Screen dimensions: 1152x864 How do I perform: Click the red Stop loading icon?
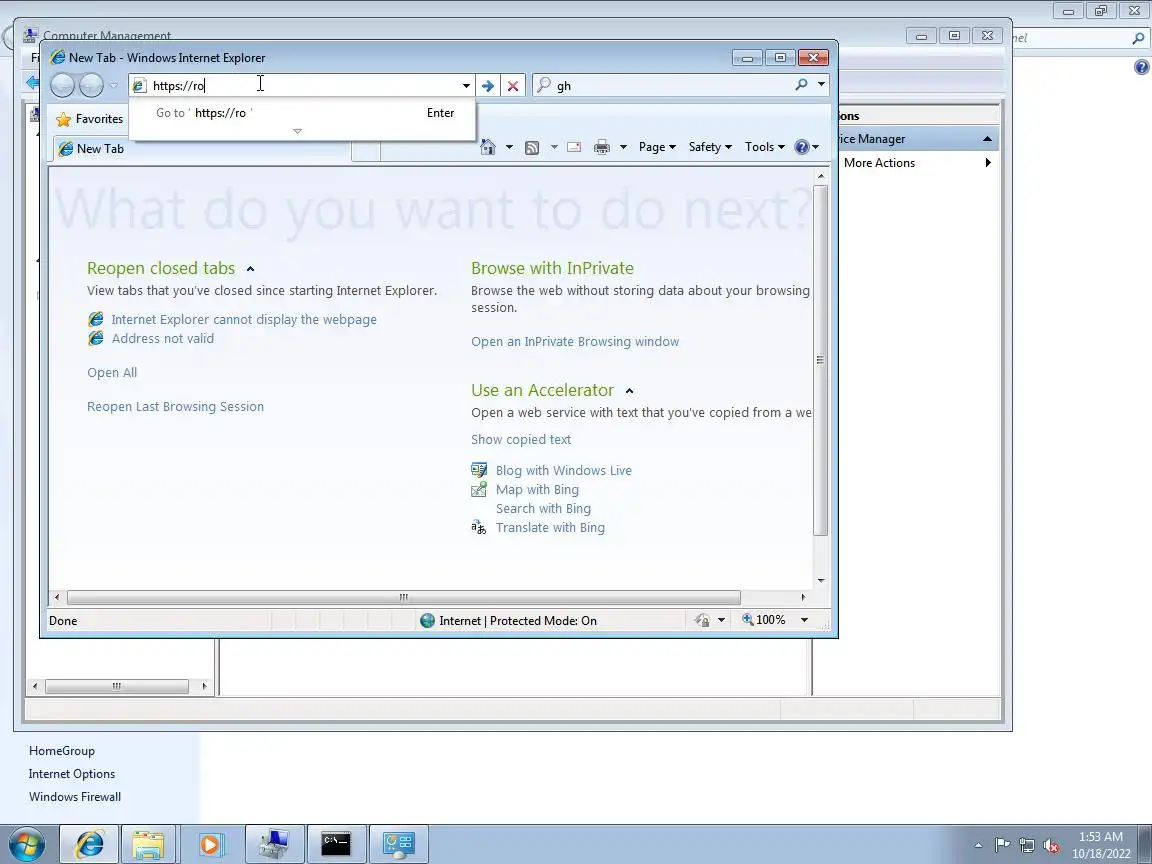pos(513,86)
